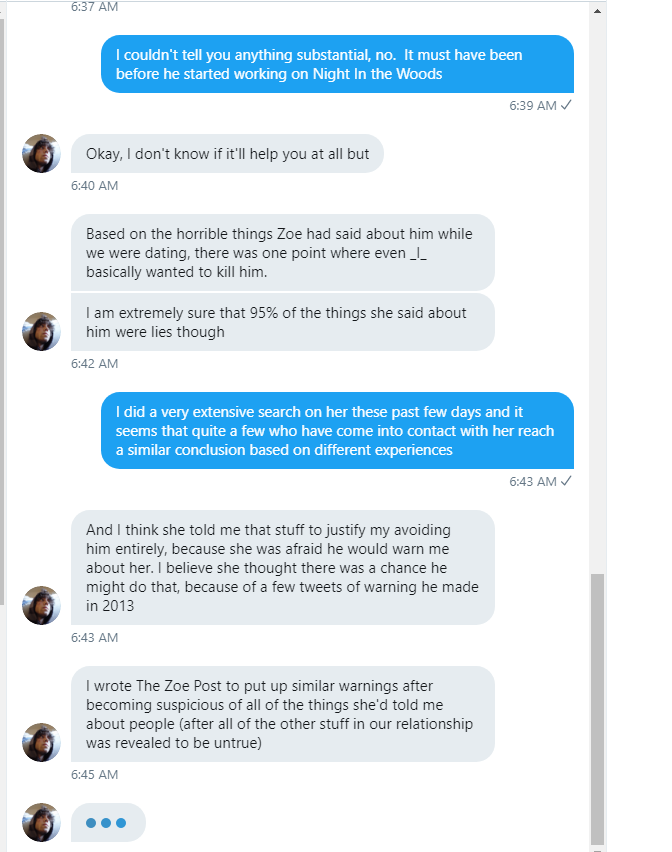Click the "I am extremely sure that 95%" bubble

[282, 322]
